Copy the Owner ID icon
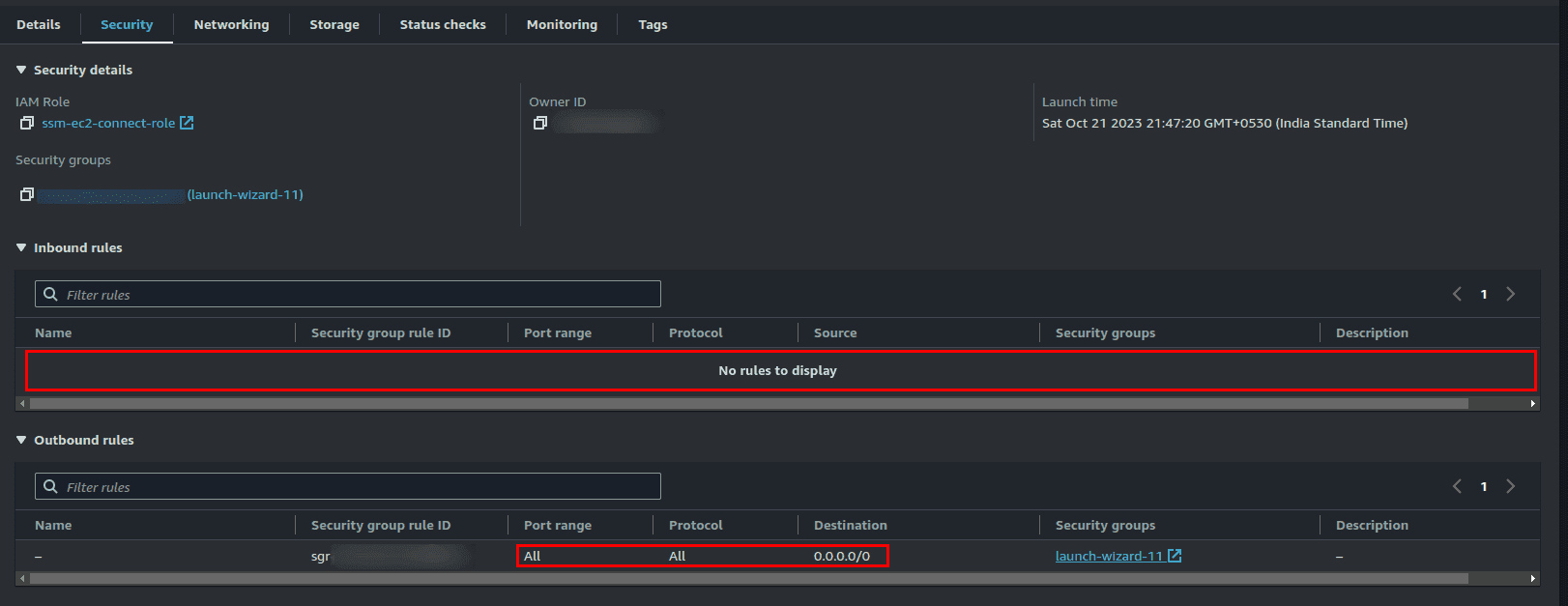The height and width of the screenshot is (606, 1568). (540, 123)
